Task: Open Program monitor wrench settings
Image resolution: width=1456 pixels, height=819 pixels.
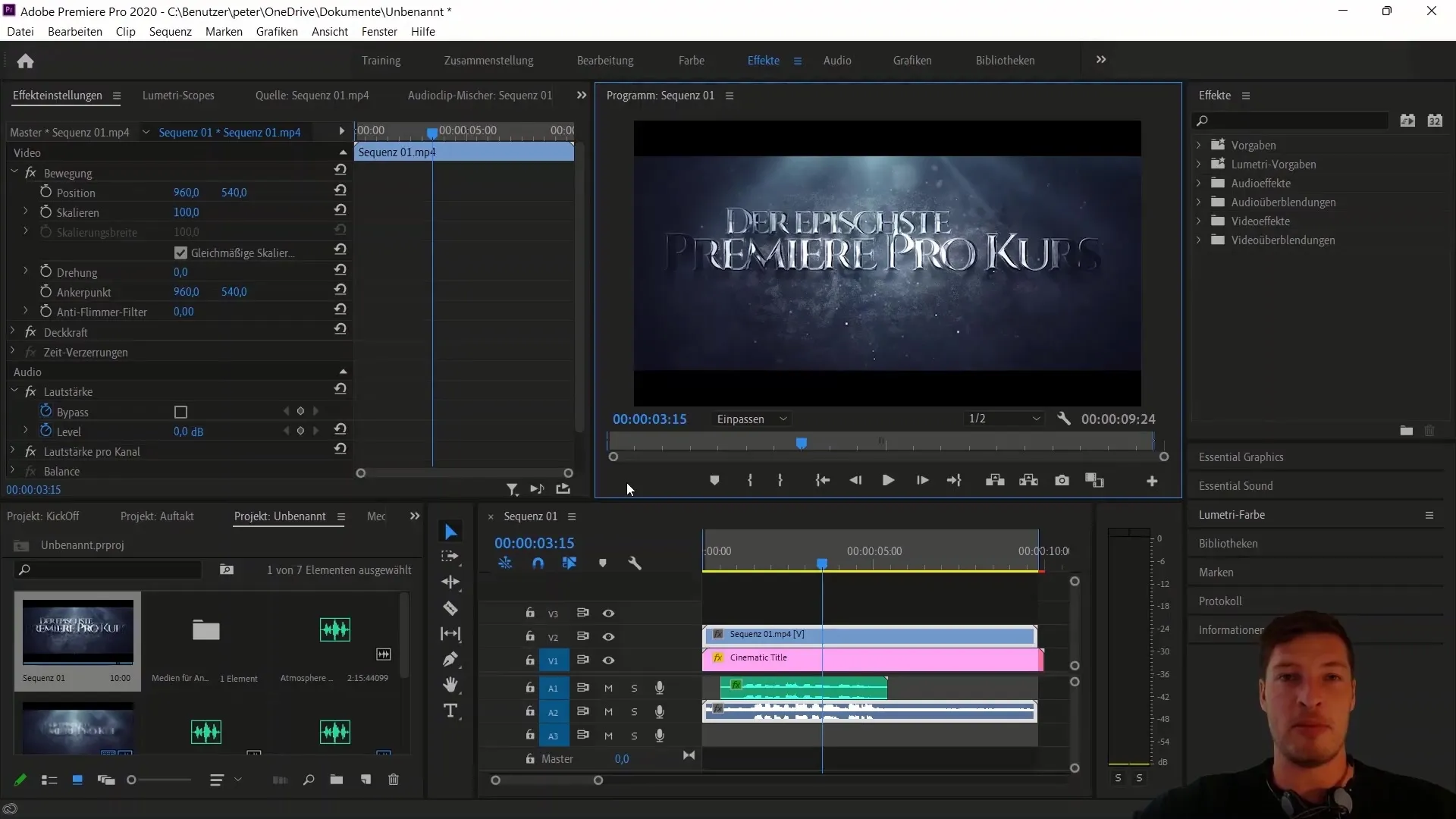Action: click(1064, 419)
